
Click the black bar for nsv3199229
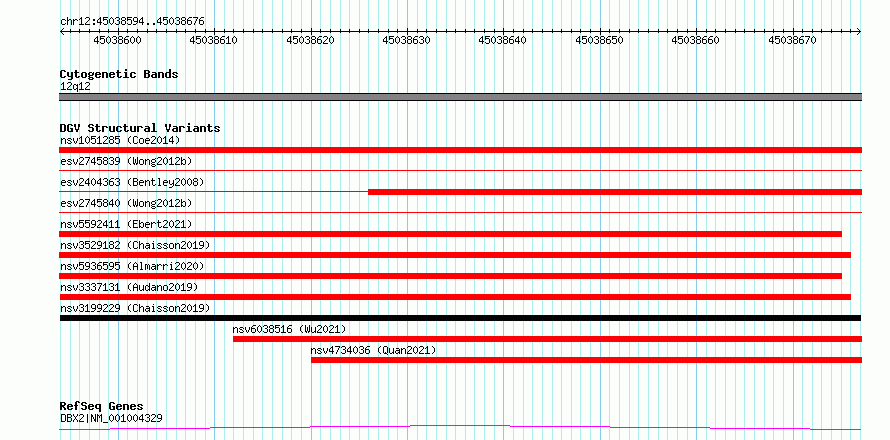tap(460, 318)
